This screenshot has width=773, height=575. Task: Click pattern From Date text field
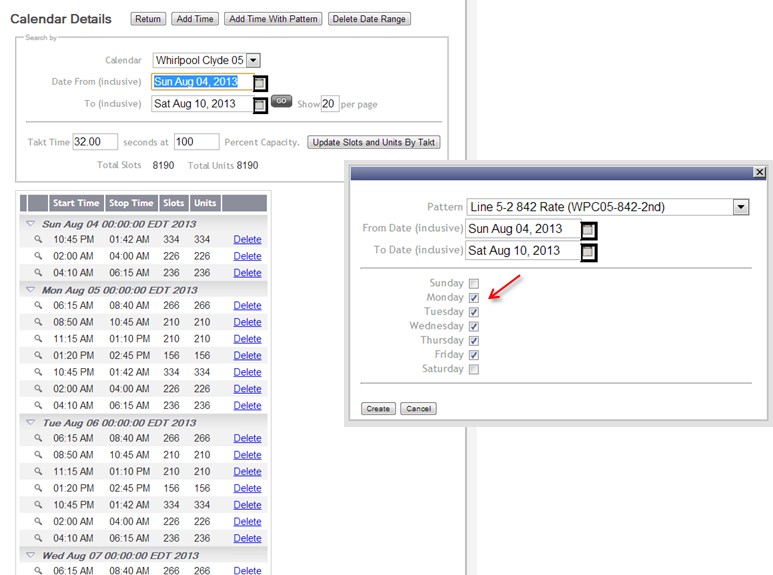click(523, 229)
